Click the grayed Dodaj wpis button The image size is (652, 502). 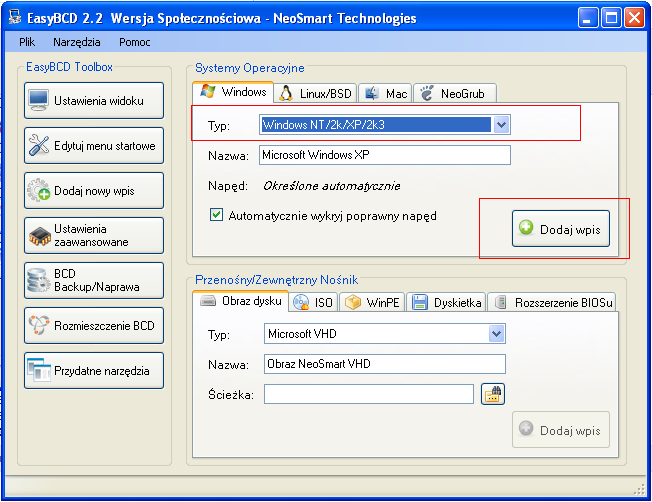click(x=561, y=429)
